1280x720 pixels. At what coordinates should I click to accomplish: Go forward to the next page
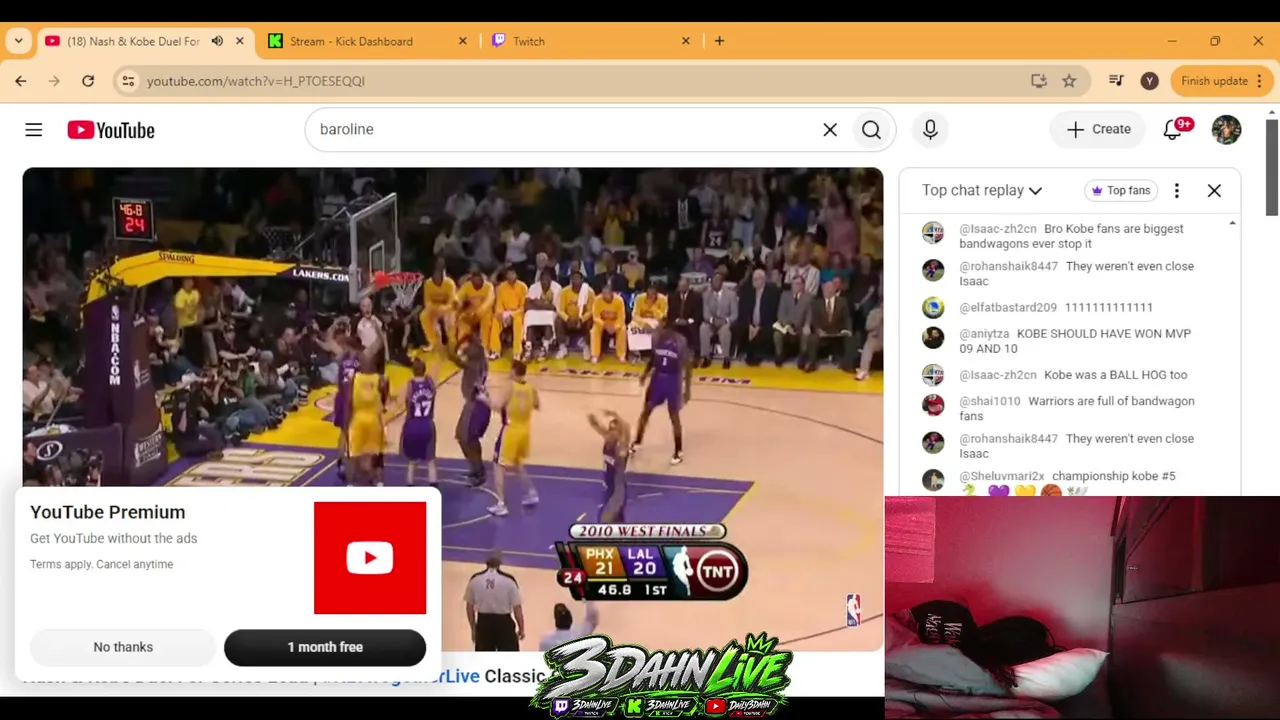pyautogui.click(x=54, y=81)
